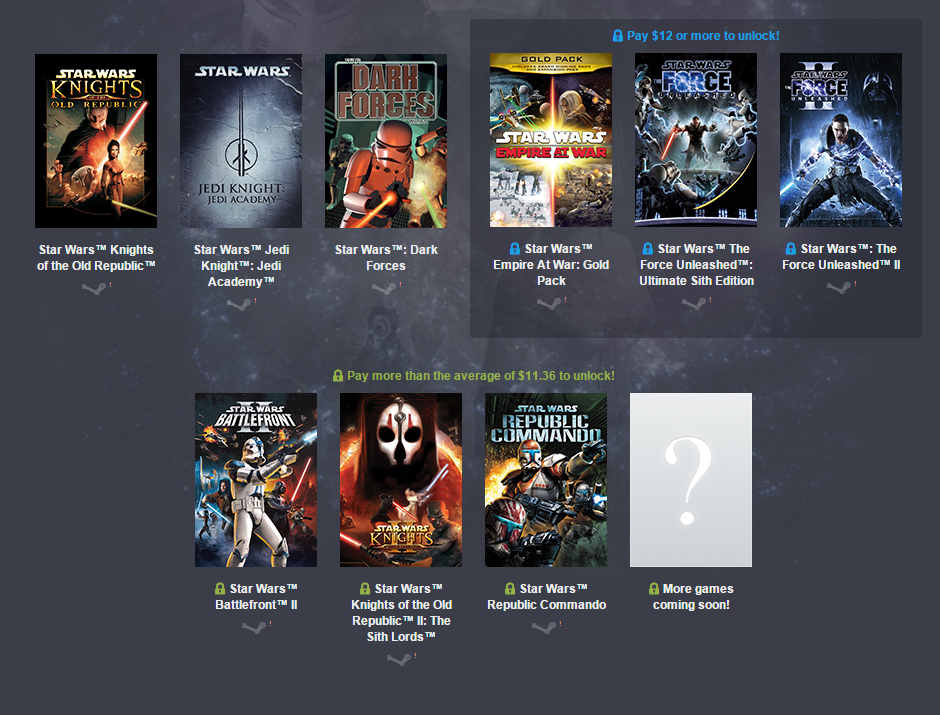Open the Sith Lords cover art

(x=401, y=480)
